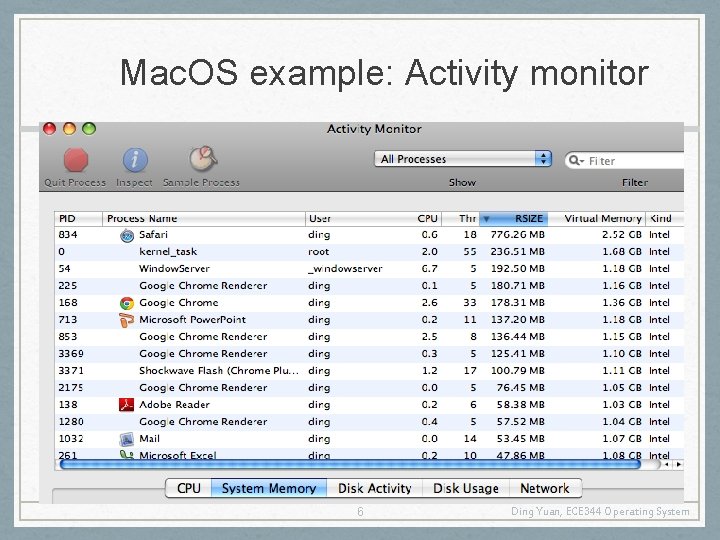This screenshot has width=720, height=540.
Task: Select the System Memory tab
Action: [269, 488]
